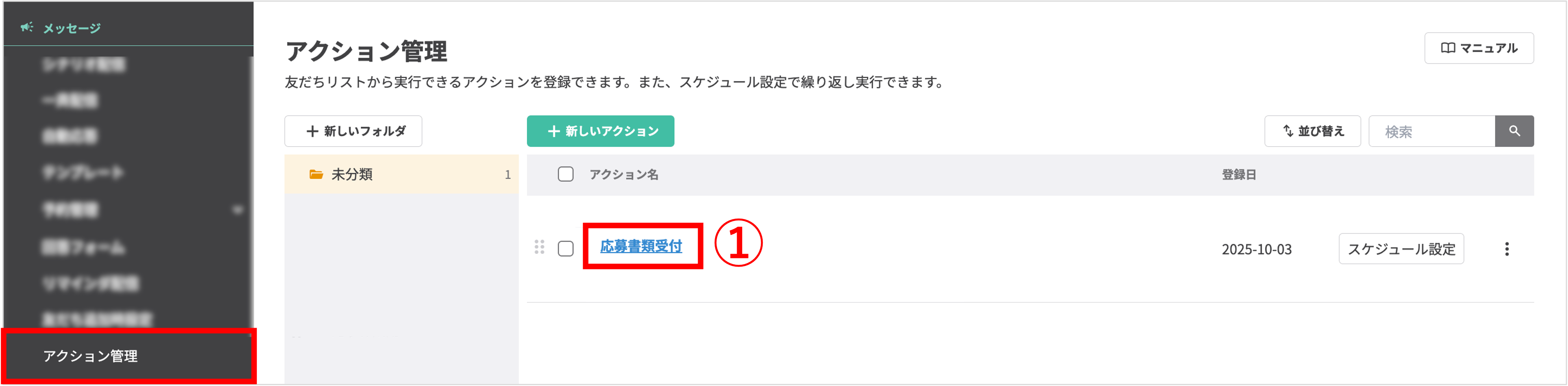The height and width of the screenshot is (386, 1568).
Task: Check the select-all checkbox in the アクション名 header
Action: pyautogui.click(x=565, y=174)
